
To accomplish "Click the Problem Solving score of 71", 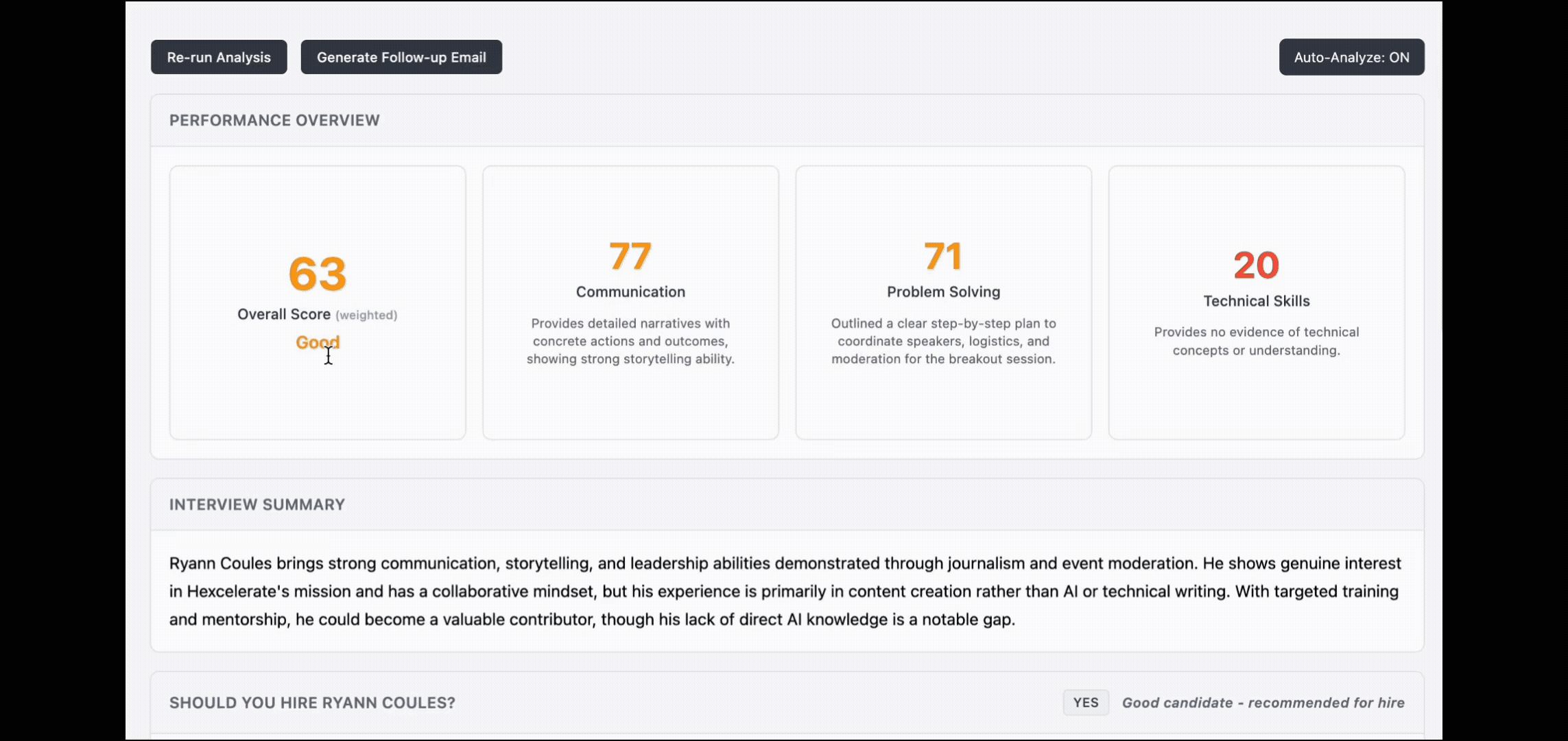I will click(943, 256).
